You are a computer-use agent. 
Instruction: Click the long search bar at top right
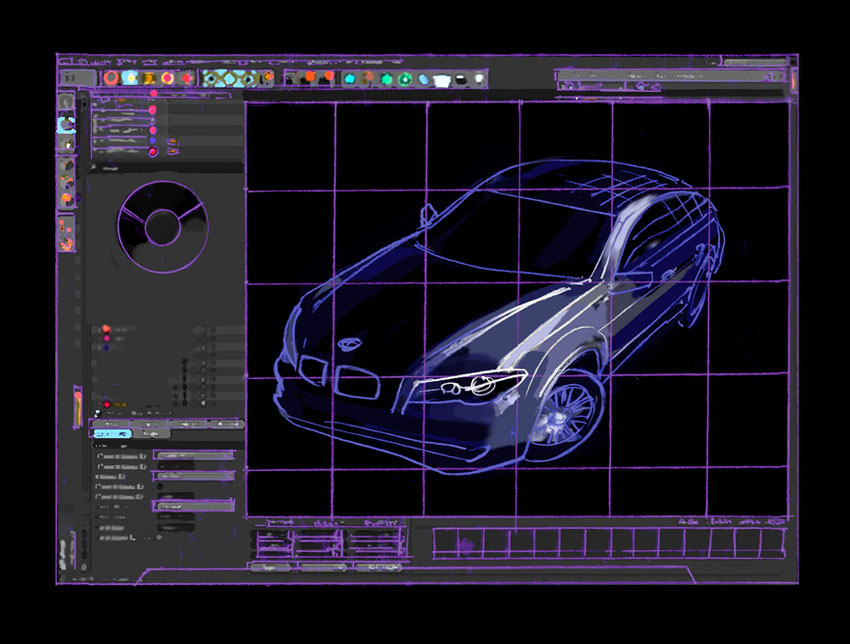tap(671, 76)
